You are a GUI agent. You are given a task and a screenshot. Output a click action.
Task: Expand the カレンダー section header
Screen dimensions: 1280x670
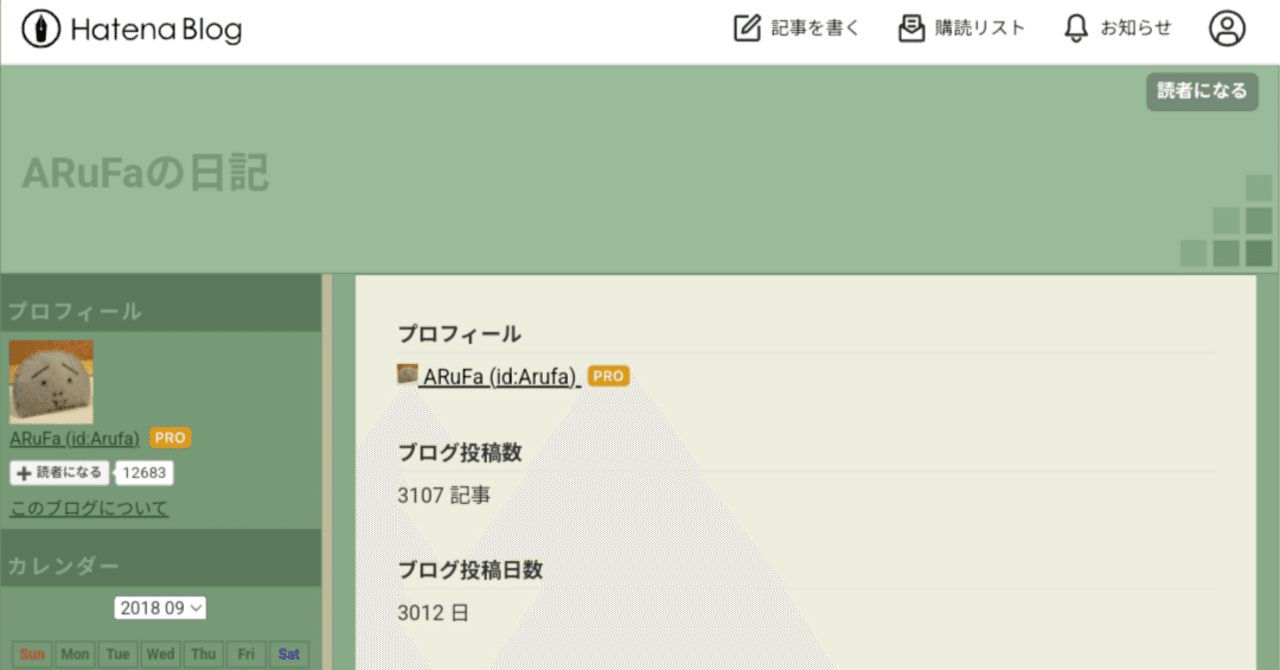(x=63, y=564)
